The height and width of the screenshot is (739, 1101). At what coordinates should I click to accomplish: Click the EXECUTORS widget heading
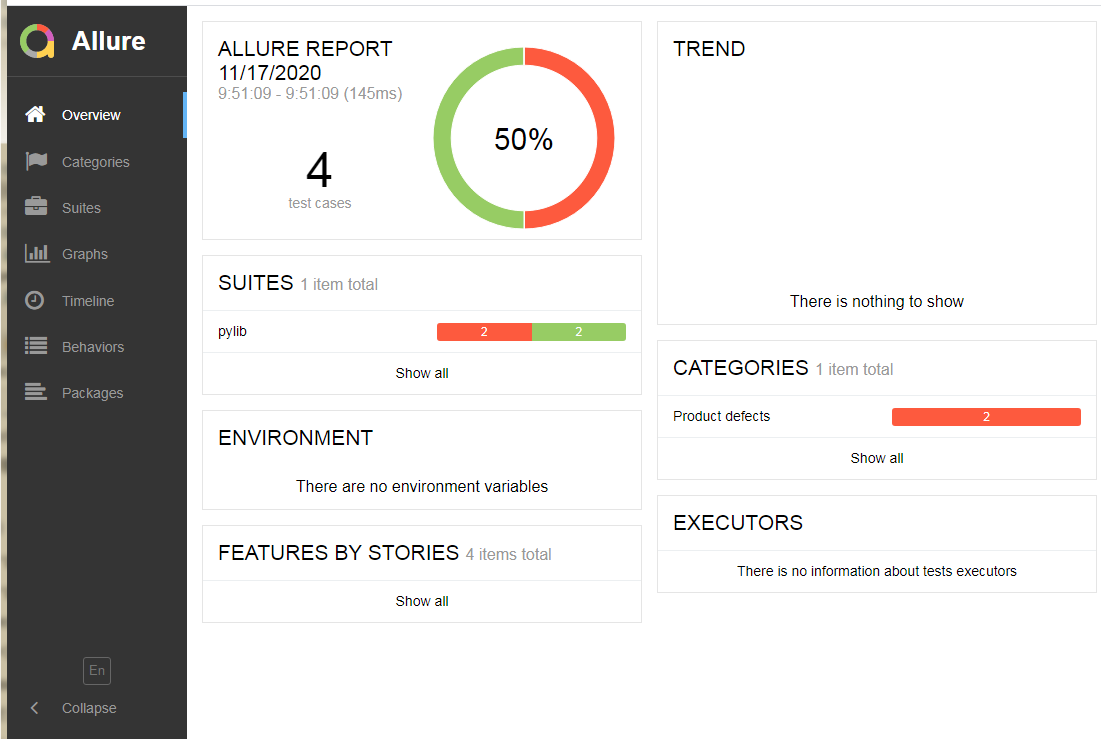coord(738,523)
